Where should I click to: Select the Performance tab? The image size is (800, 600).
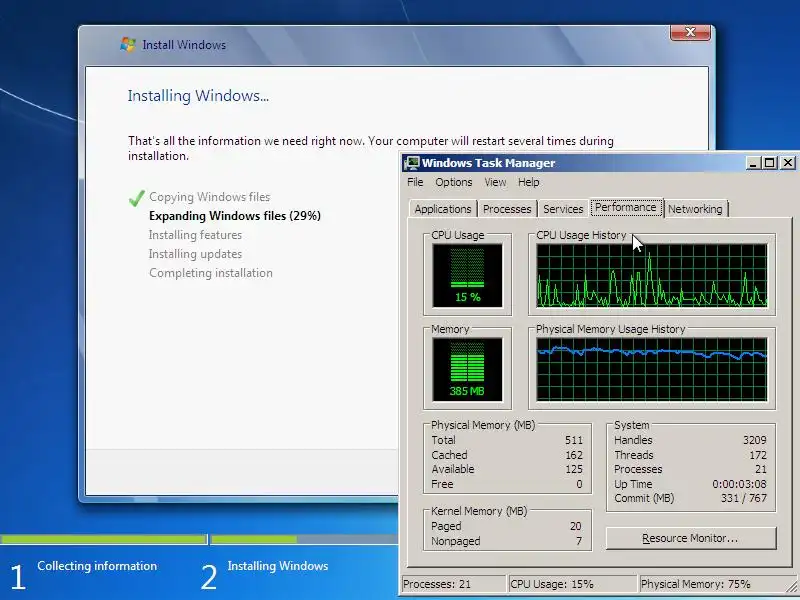(626, 207)
